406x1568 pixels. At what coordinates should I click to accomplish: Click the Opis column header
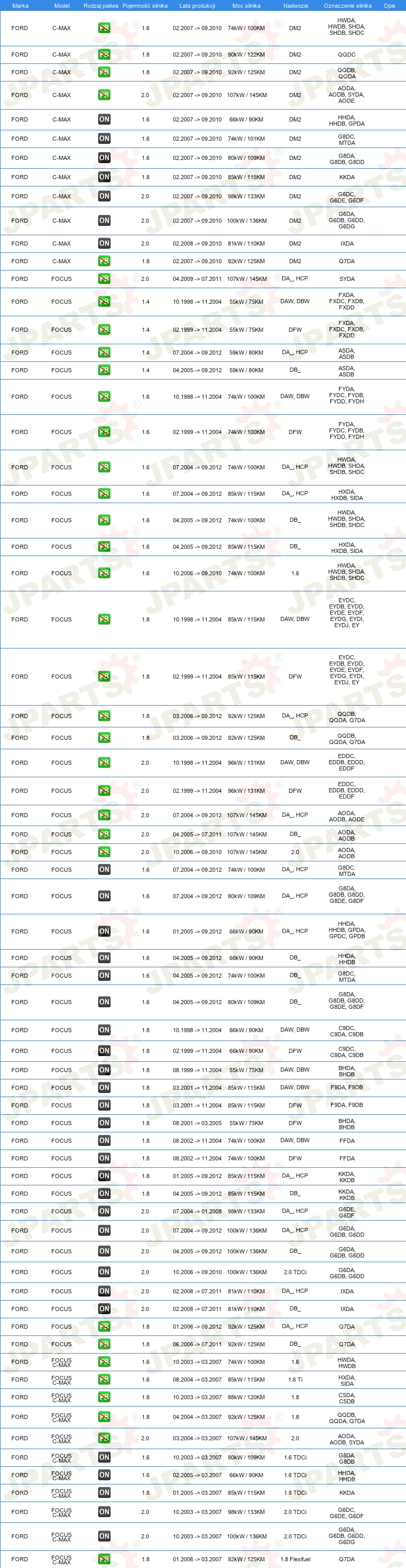pos(389,6)
